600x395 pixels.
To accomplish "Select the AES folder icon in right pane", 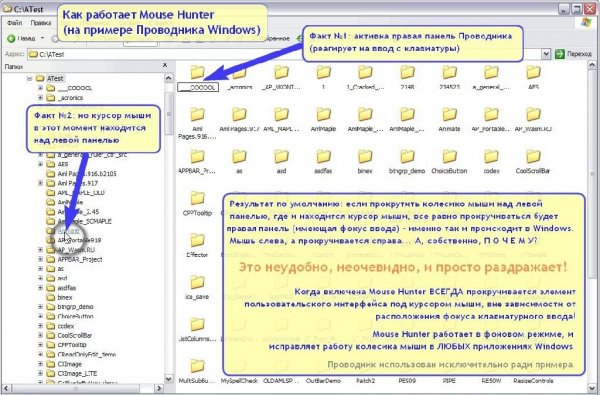I will [x=533, y=72].
